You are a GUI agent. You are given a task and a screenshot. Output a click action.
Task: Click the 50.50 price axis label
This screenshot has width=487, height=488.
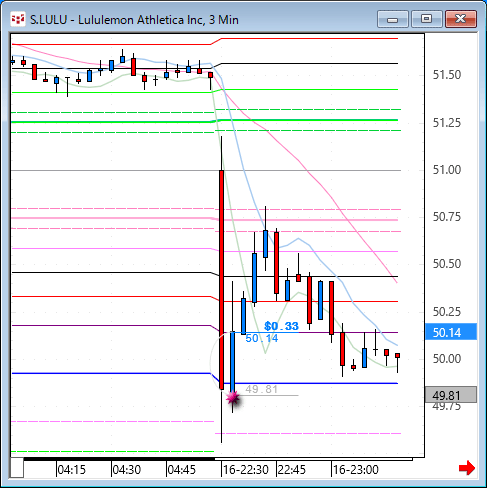coord(447,264)
